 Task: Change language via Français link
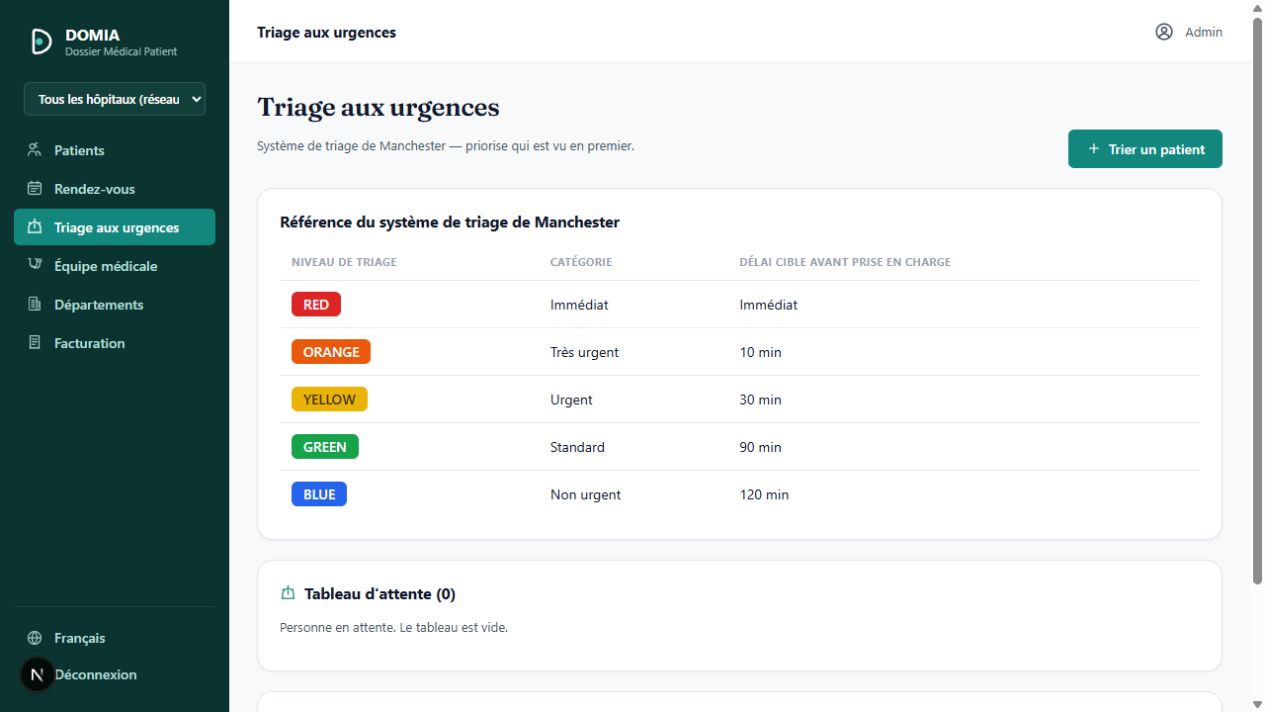(x=79, y=638)
